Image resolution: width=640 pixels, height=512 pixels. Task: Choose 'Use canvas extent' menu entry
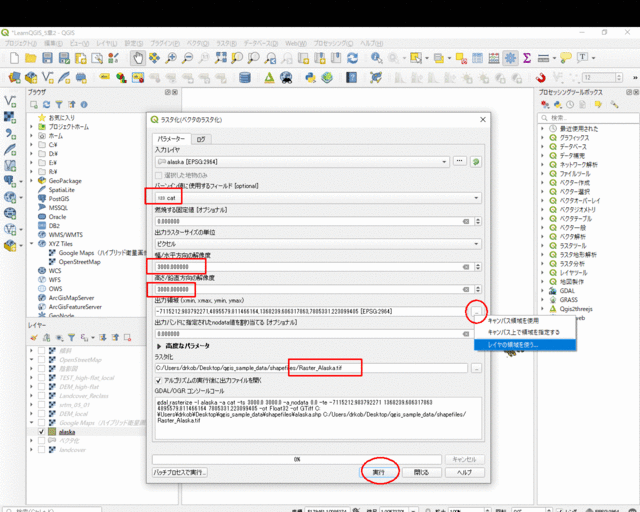pos(525,321)
